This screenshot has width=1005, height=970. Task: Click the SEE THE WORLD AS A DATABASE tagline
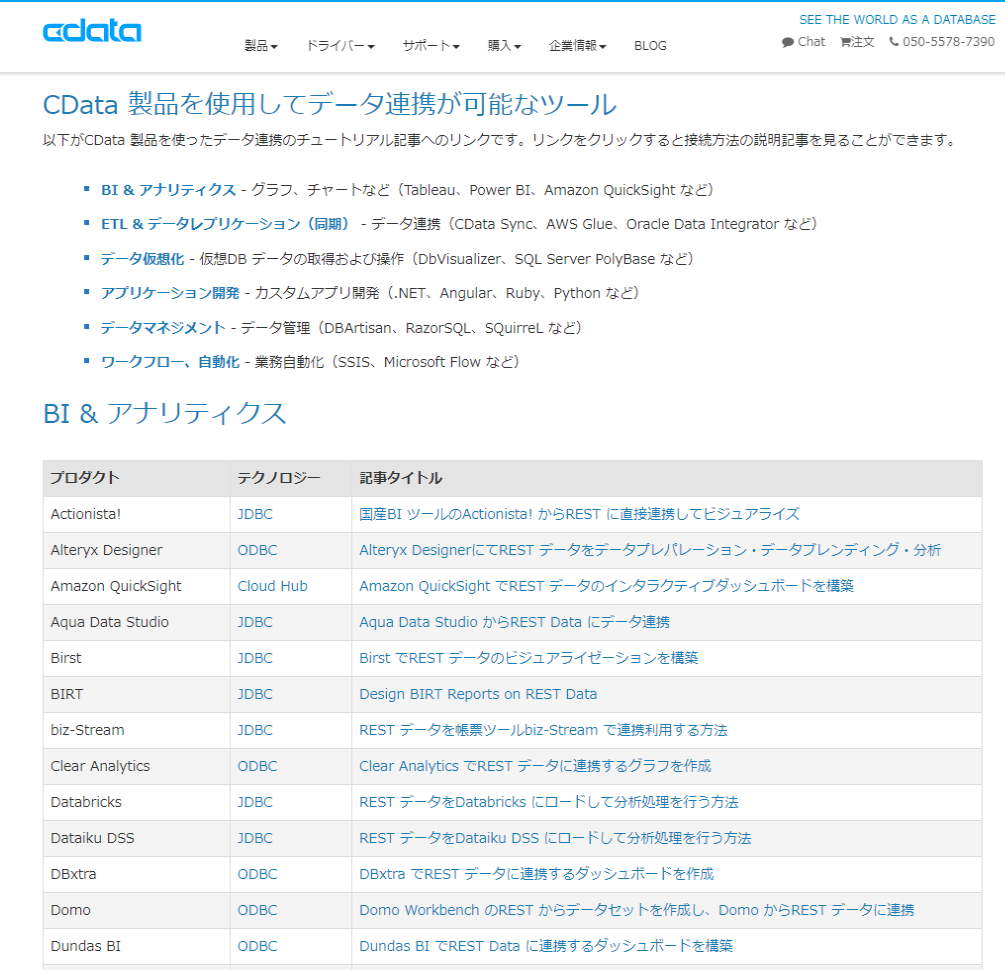[x=897, y=20]
